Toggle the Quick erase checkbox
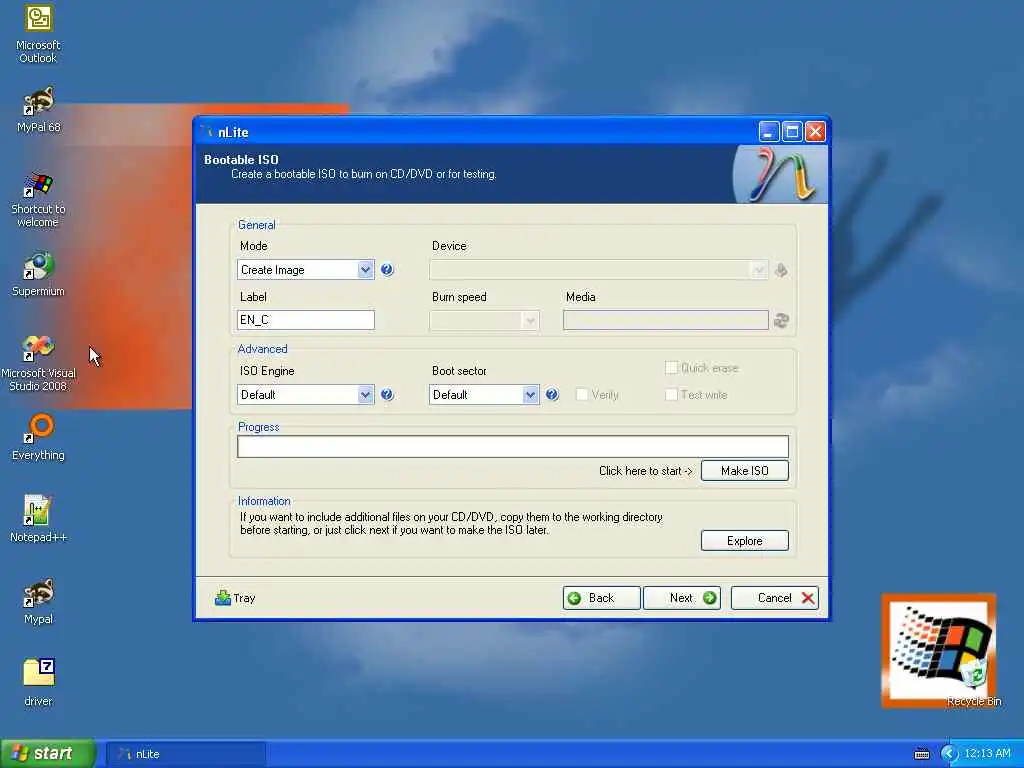 pos(671,368)
